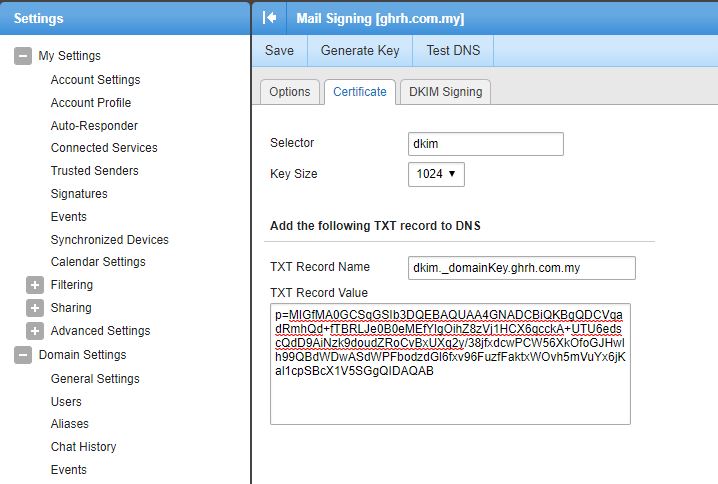Expand the Sharing tree node
The width and height of the screenshot is (718, 484).
(x=36, y=308)
